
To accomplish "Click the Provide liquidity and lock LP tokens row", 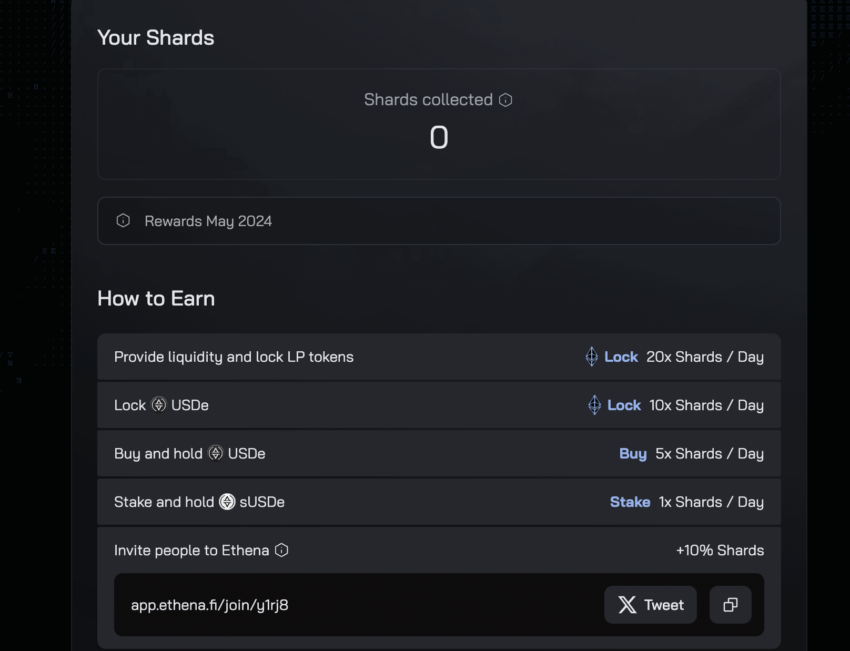I will 234,357.
